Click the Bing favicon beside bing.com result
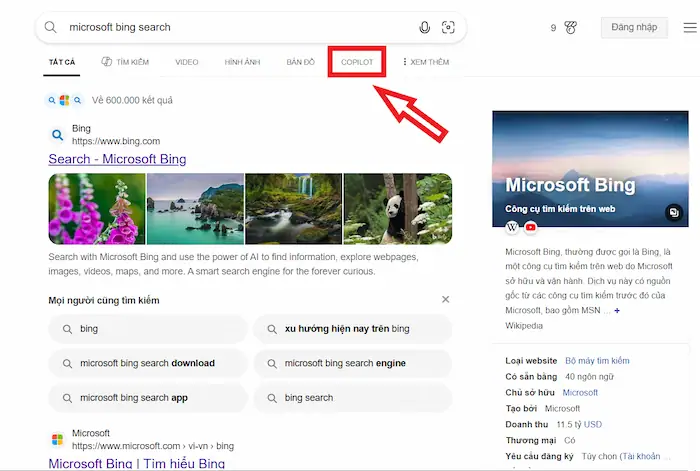The image size is (700, 471). tap(57, 134)
